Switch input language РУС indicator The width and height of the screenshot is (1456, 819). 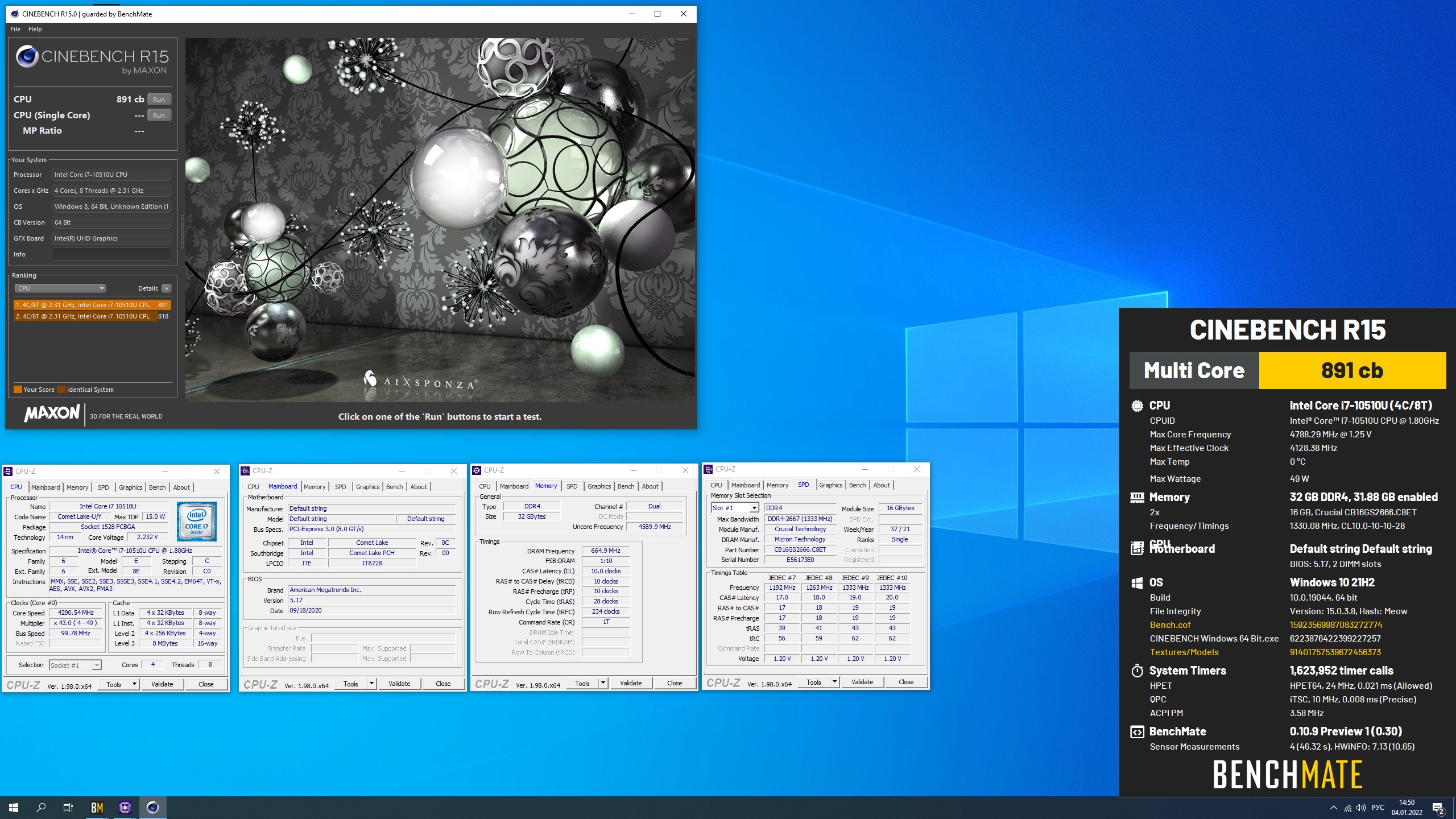1378,808
